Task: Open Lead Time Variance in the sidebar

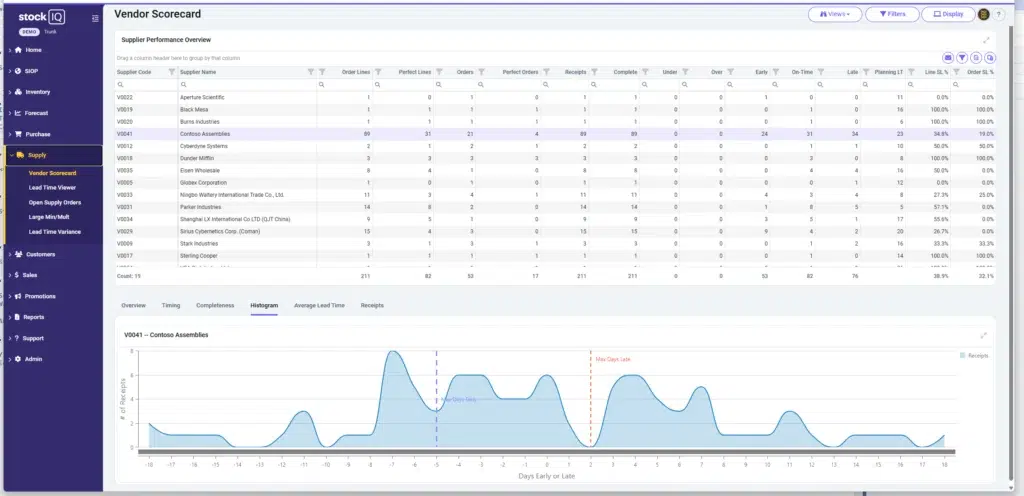Action: point(55,232)
